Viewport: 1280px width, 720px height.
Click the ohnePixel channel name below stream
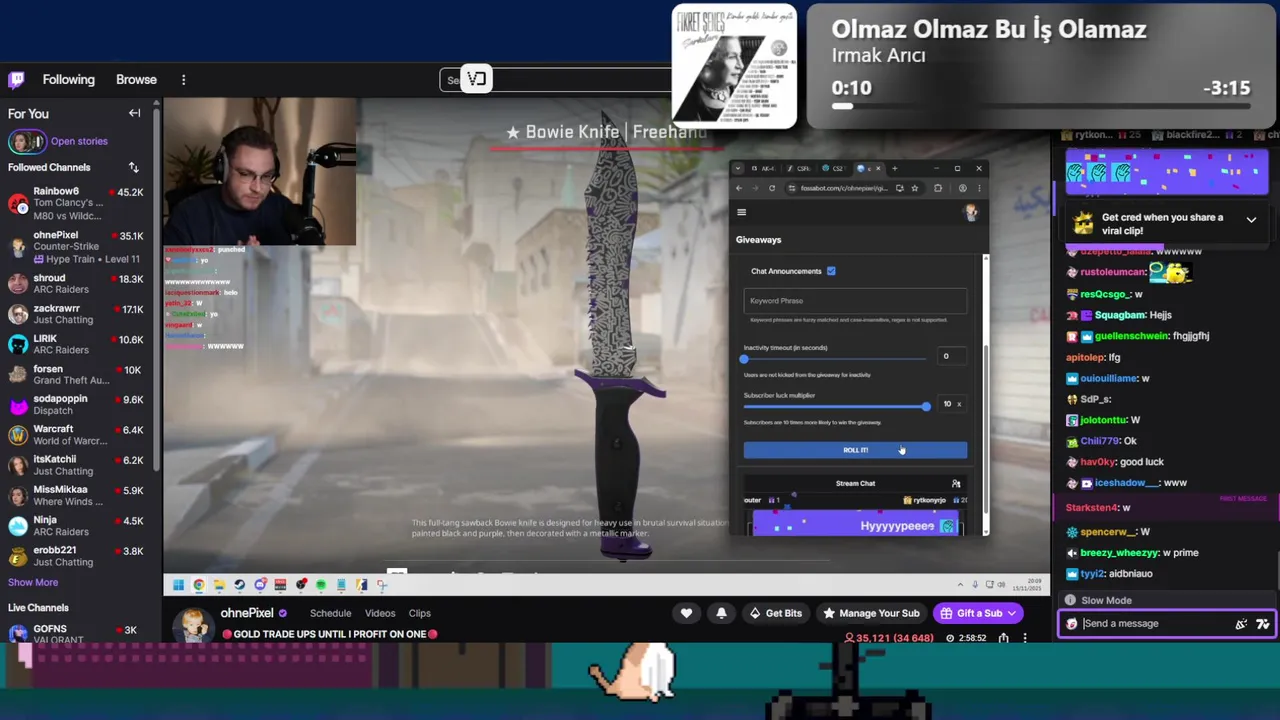point(246,613)
